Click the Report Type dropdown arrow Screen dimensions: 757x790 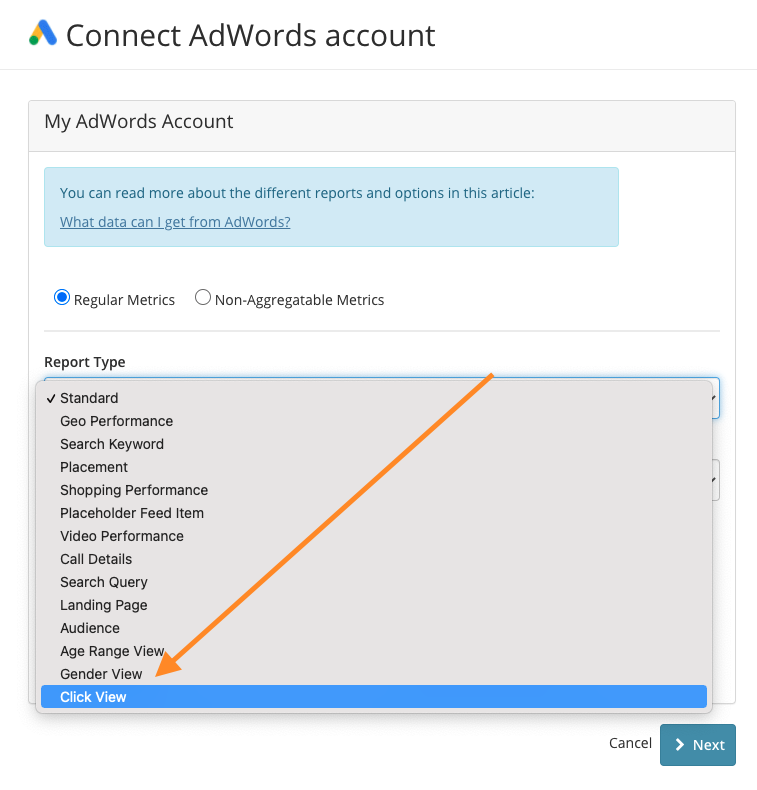[x=714, y=398]
